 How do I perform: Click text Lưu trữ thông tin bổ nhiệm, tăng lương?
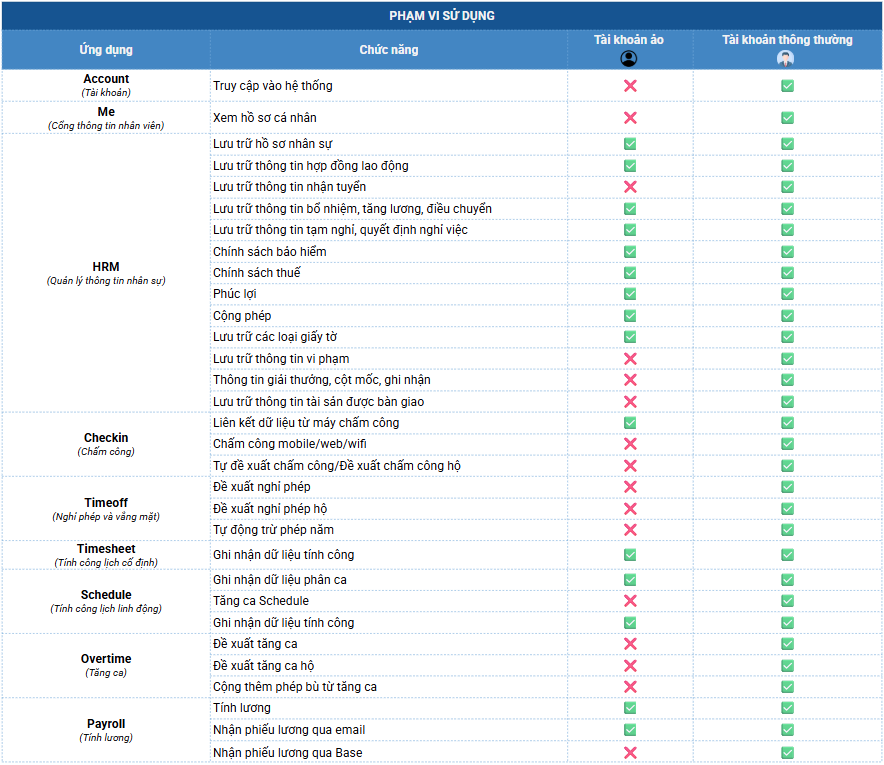pyautogui.click(x=352, y=209)
